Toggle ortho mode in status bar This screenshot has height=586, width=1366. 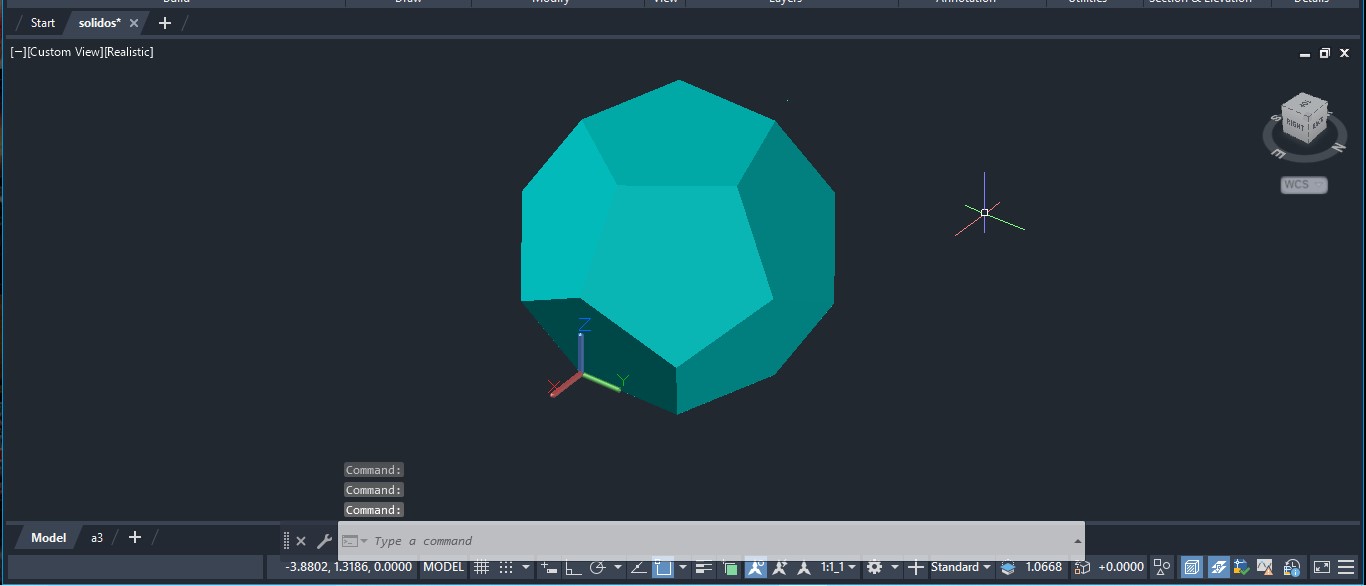point(573,567)
